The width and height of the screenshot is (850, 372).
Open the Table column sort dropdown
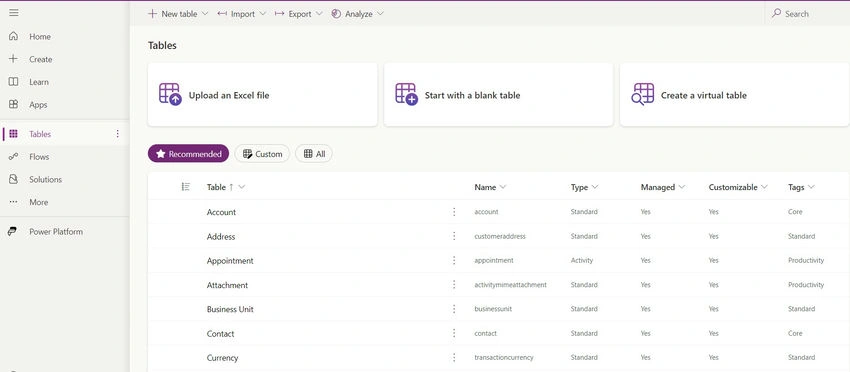(242, 187)
